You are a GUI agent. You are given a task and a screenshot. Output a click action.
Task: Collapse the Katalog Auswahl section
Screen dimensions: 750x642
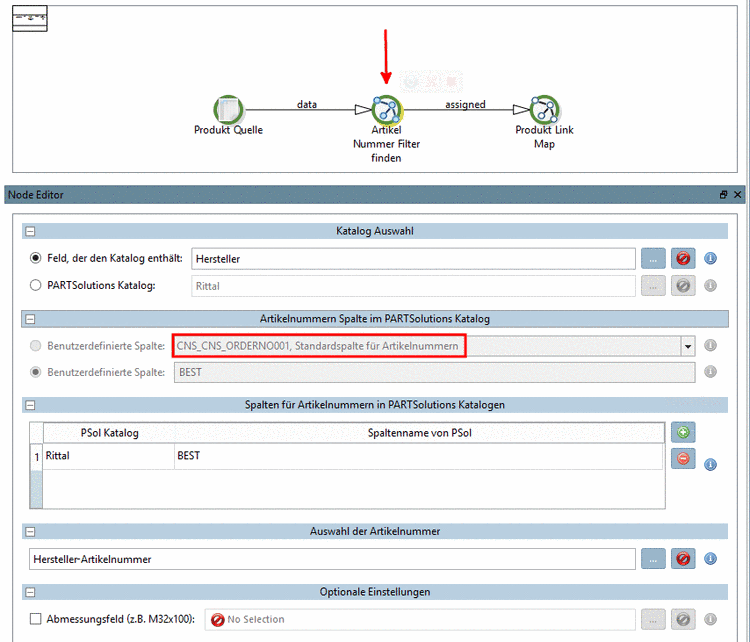point(30,232)
